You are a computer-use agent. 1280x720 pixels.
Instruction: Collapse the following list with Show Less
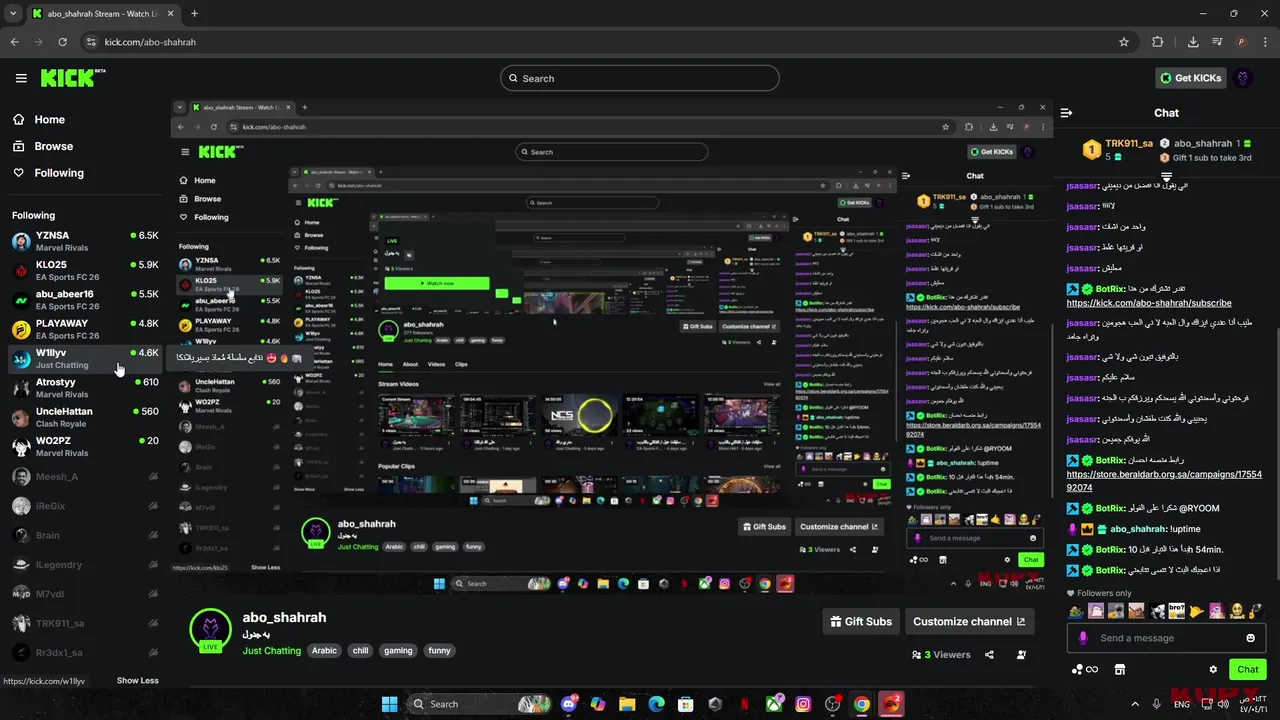pyautogui.click(x=137, y=681)
